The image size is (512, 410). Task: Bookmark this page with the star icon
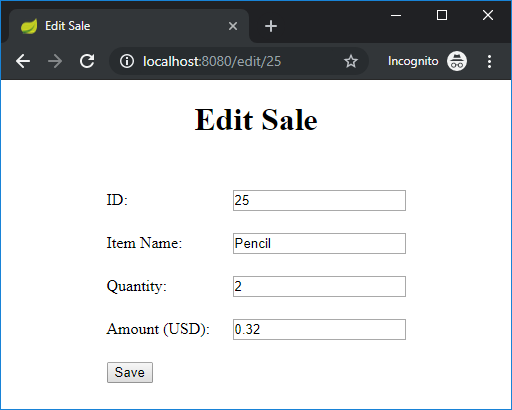tap(351, 61)
